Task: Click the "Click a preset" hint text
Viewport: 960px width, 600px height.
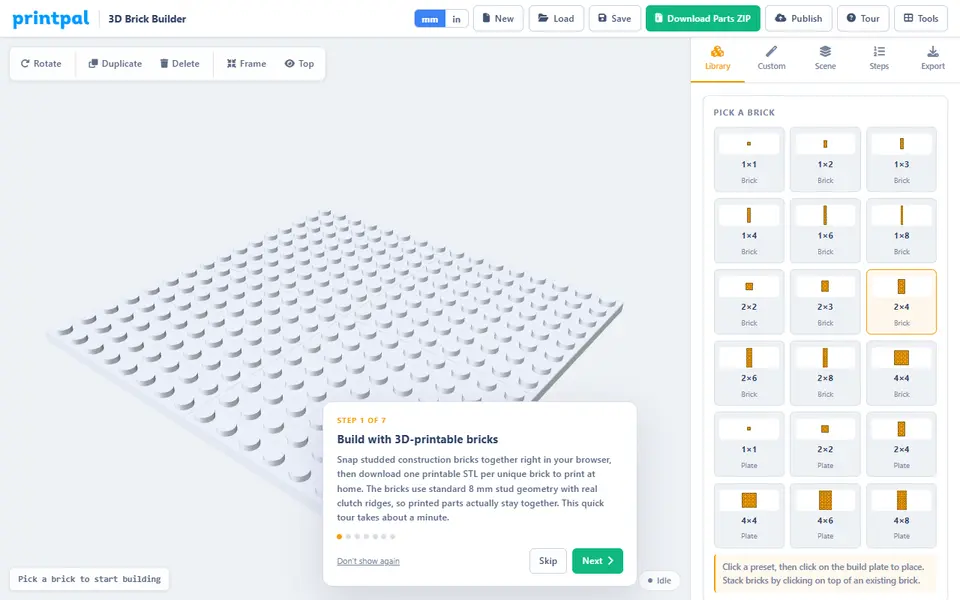Action: [823, 574]
